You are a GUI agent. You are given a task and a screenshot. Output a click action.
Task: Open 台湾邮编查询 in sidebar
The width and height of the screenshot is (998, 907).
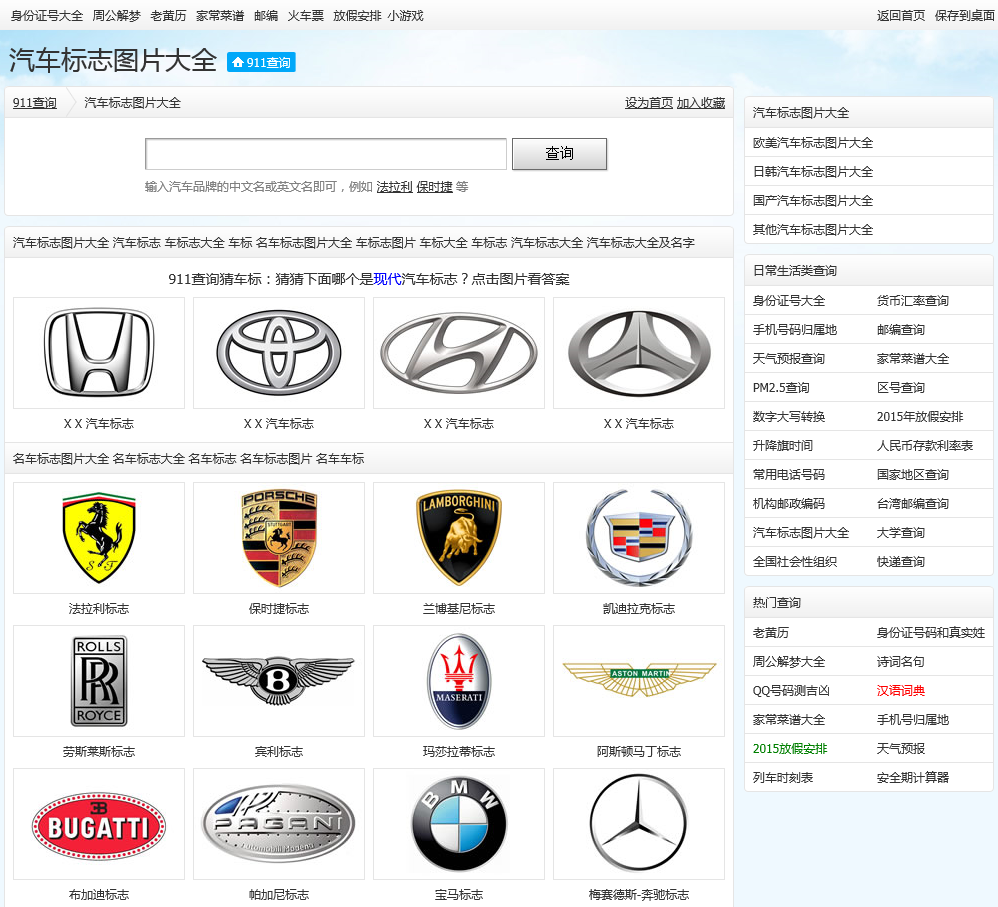point(913,503)
